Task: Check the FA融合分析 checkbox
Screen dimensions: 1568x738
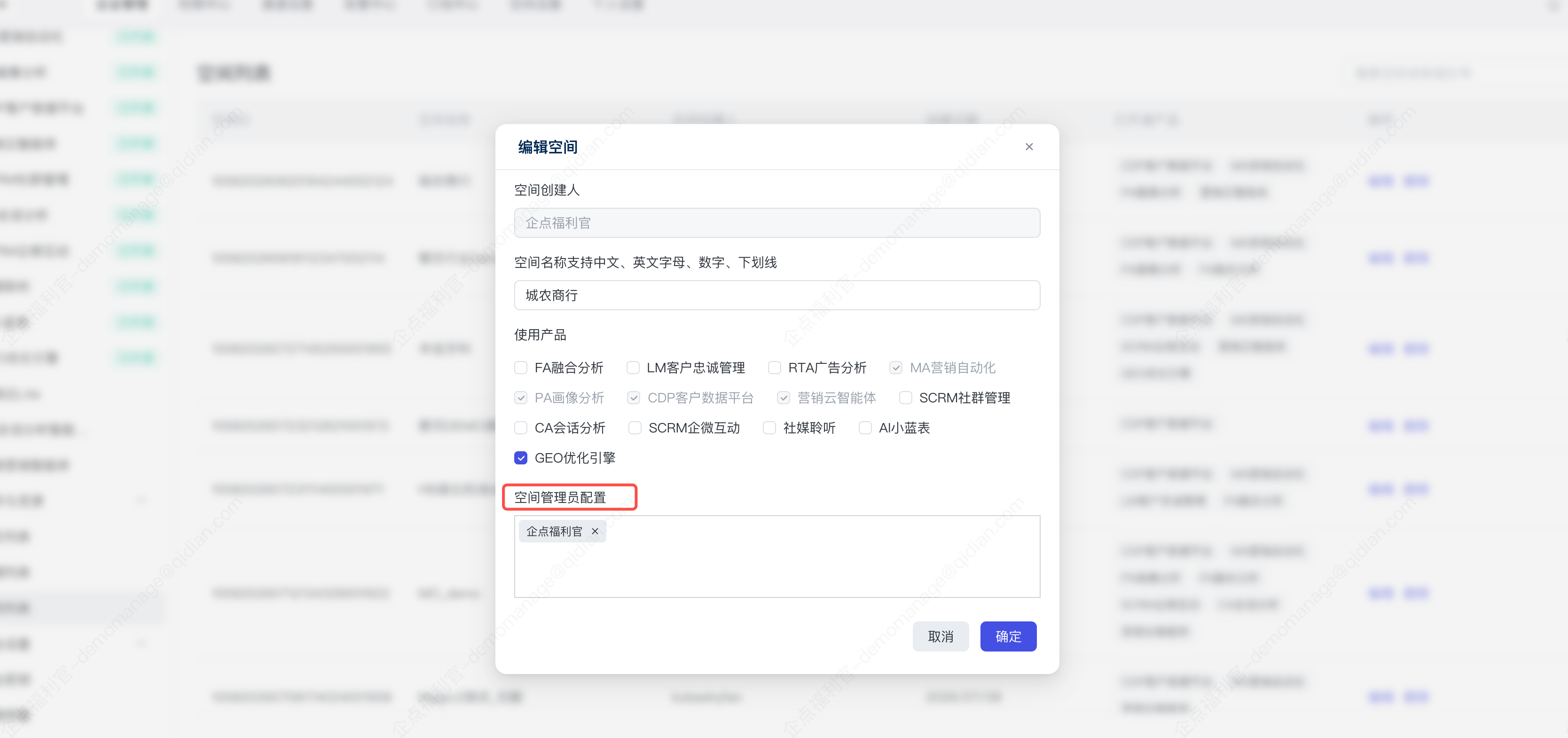Action: 520,368
